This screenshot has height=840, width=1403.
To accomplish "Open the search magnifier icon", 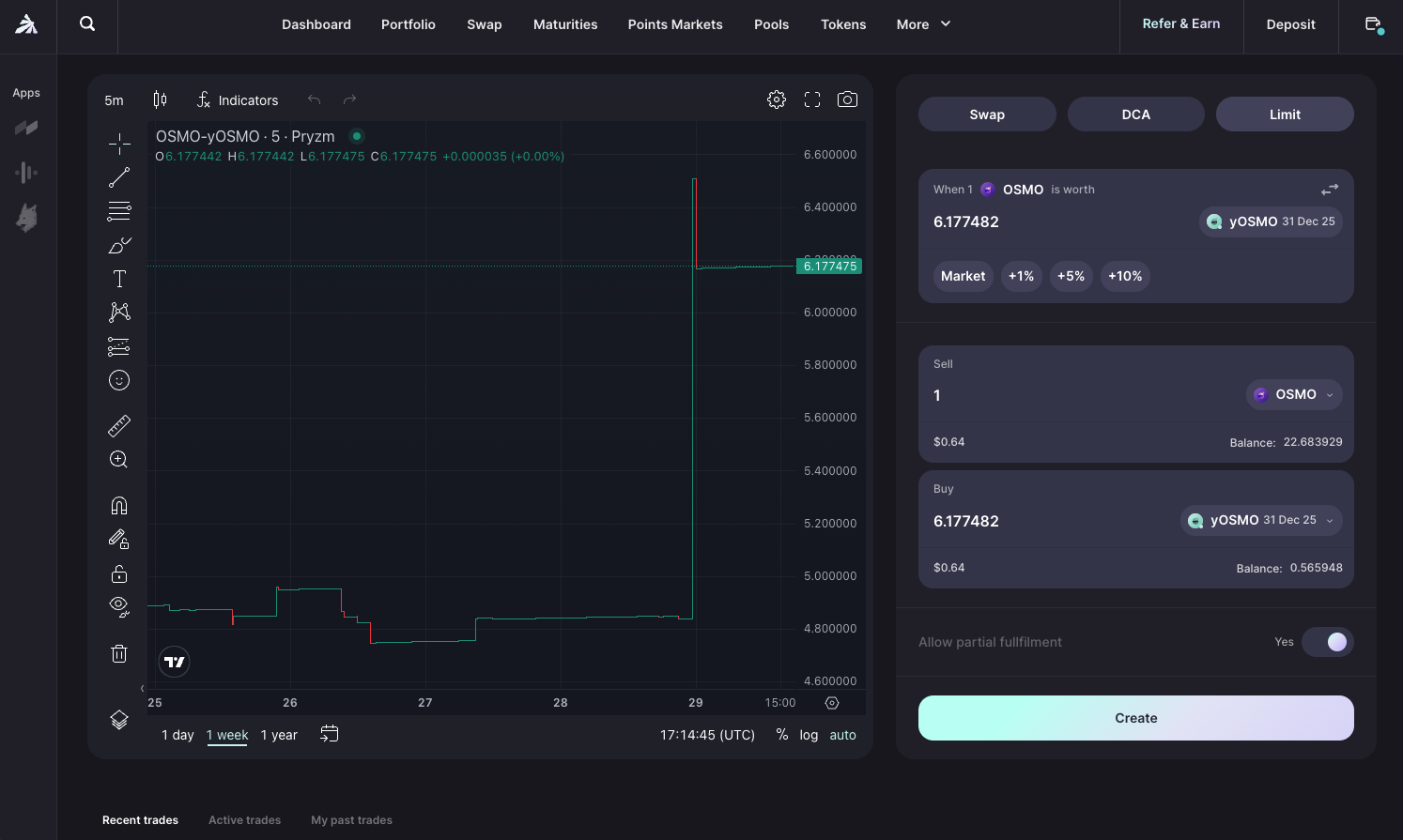I will pyautogui.click(x=87, y=23).
